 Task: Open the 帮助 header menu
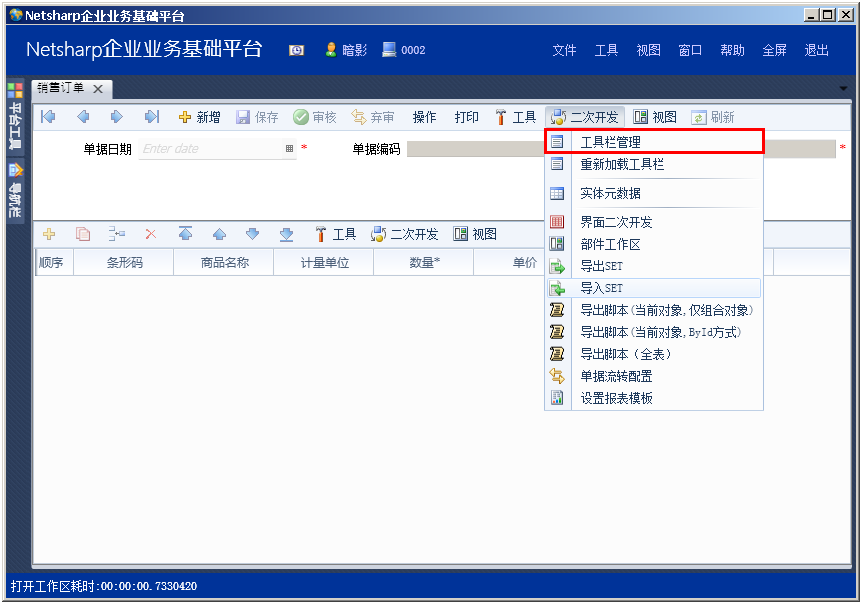tap(732, 50)
